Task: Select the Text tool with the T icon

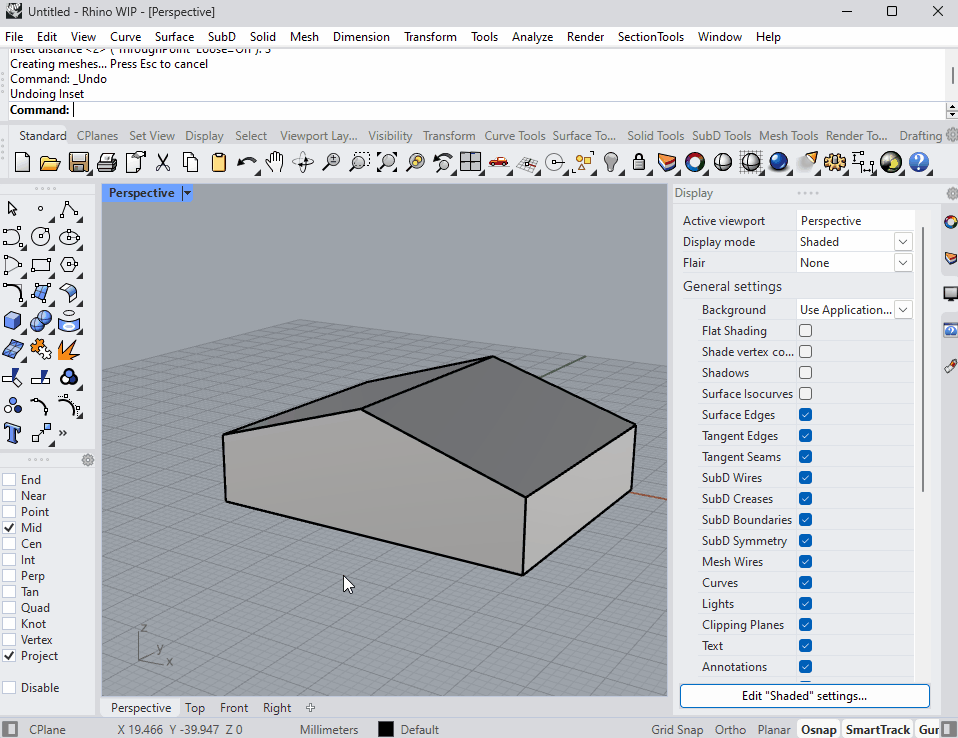Action: tap(12, 433)
